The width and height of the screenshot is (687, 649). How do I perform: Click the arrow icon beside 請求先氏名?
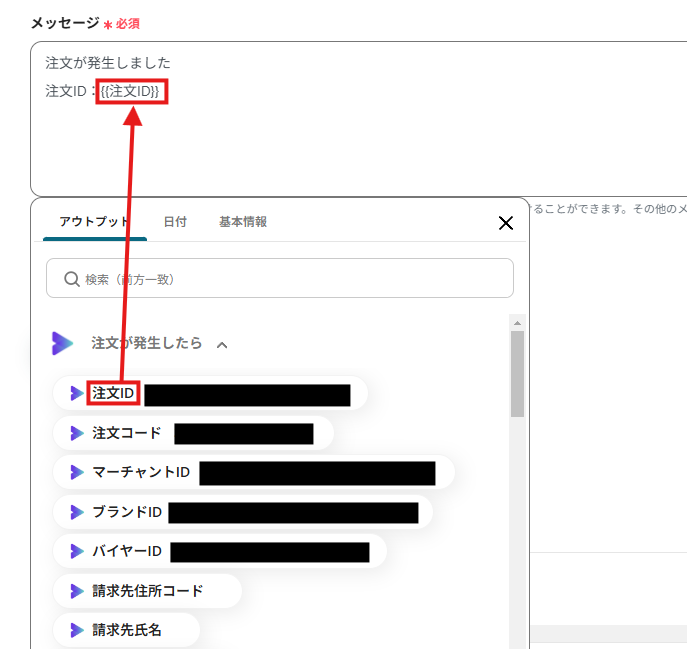(77, 630)
